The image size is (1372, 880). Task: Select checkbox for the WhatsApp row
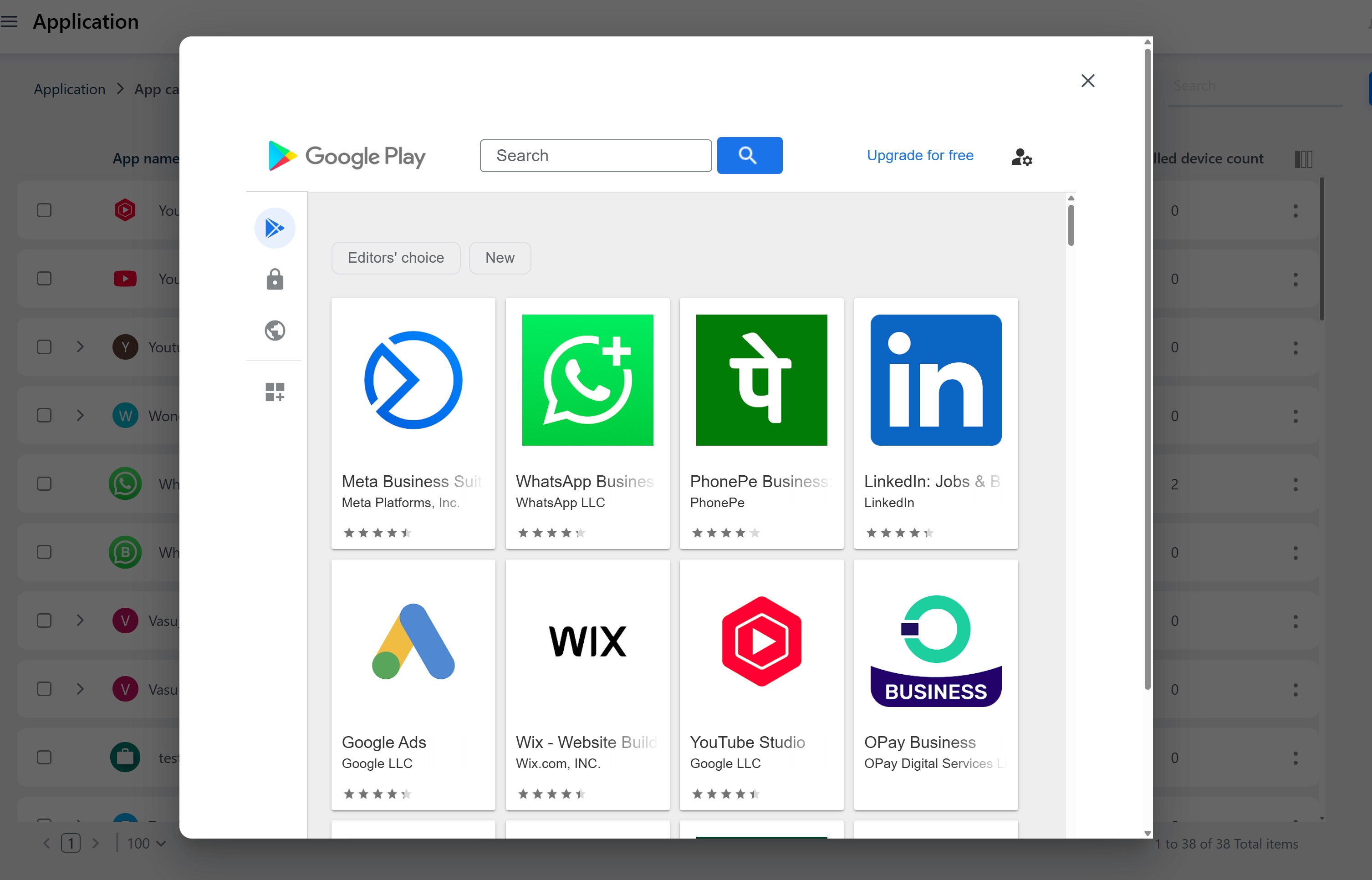coord(44,484)
